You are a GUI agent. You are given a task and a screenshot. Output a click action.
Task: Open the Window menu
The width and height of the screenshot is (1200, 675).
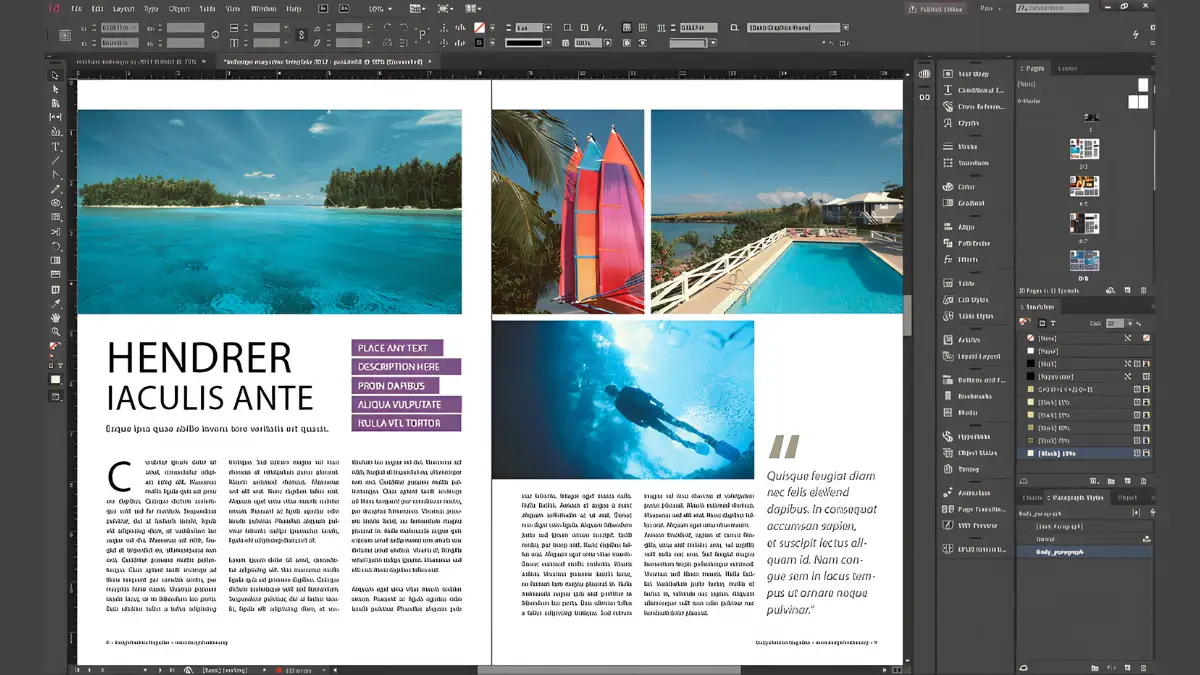[x=264, y=8]
